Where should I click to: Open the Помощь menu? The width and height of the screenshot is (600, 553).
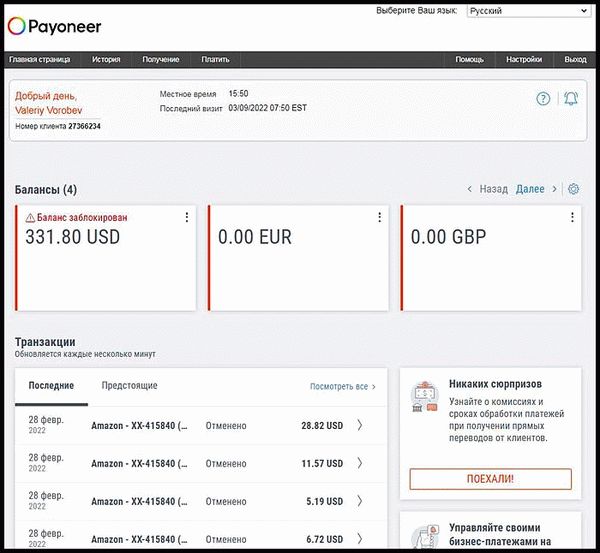point(470,59)
